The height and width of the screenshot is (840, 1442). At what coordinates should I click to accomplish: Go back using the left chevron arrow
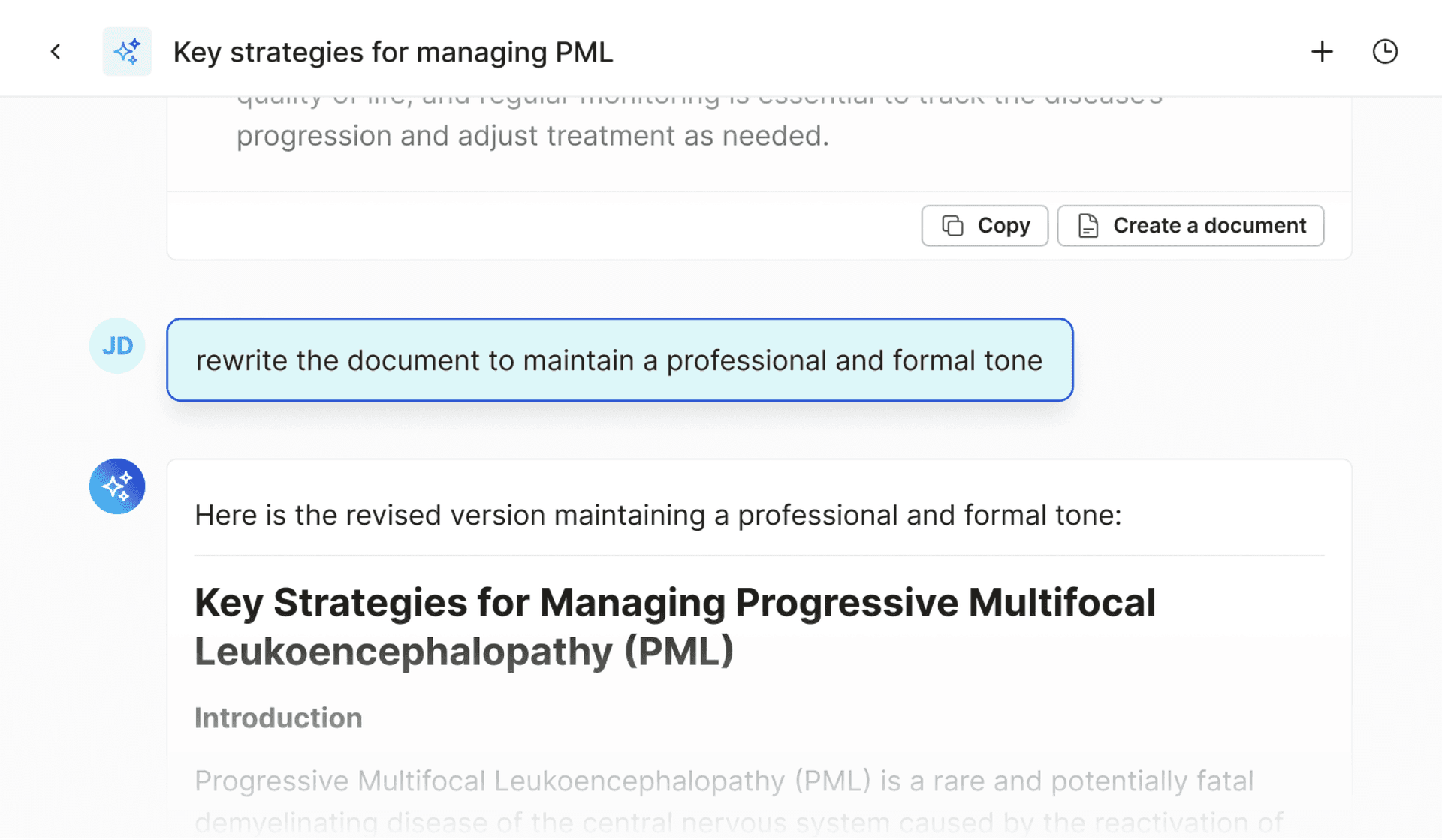coord(56,52)
